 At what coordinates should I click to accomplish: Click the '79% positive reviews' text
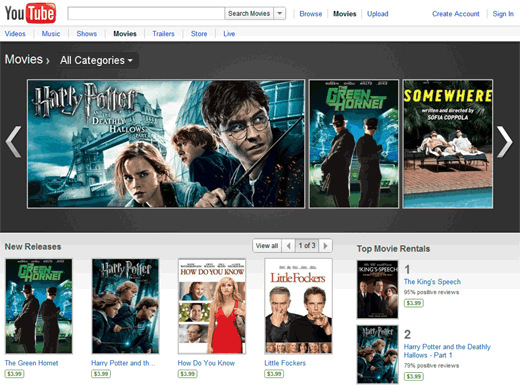click(x=431, y=366)
